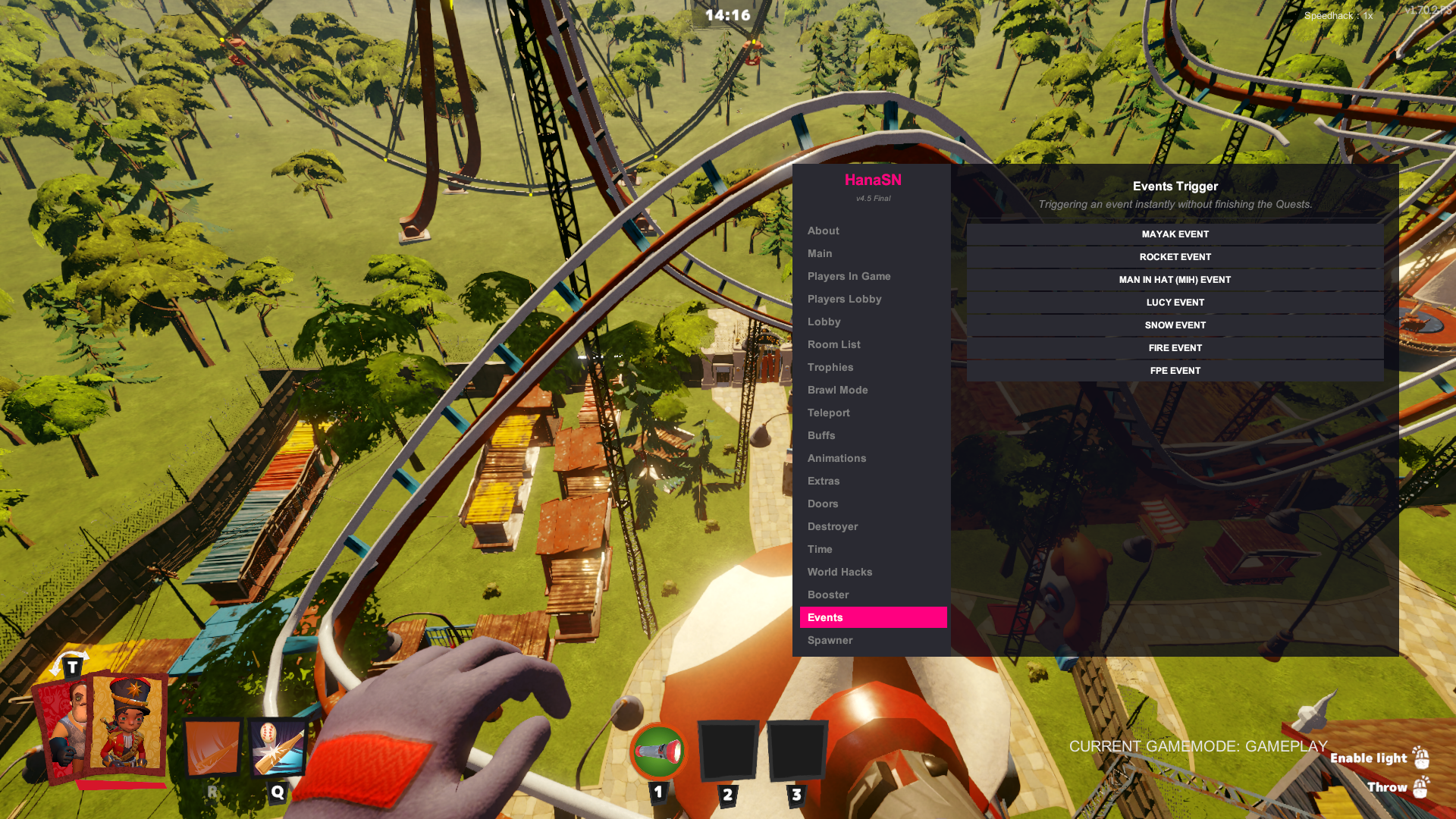Select empty inventory slot 3
The height and width of the screenshot is (819, 1456).
(797, 751)
